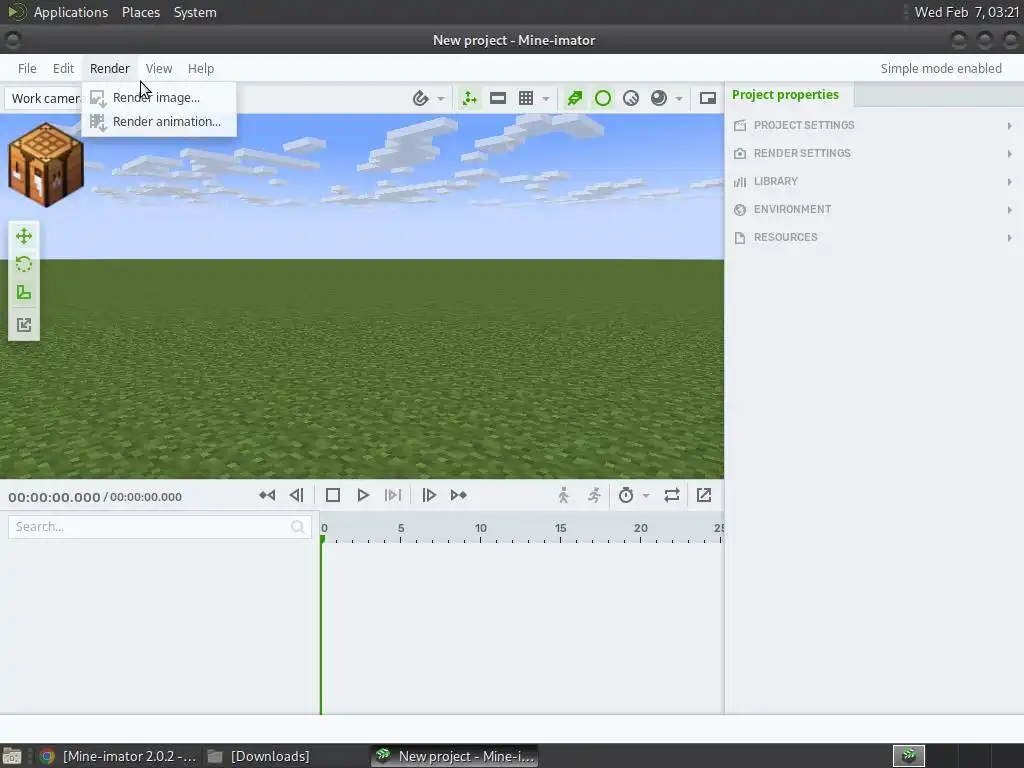Click the walking figure icon
The image size is (1024, 768).
pyautogui.click(x=564, y=495)
